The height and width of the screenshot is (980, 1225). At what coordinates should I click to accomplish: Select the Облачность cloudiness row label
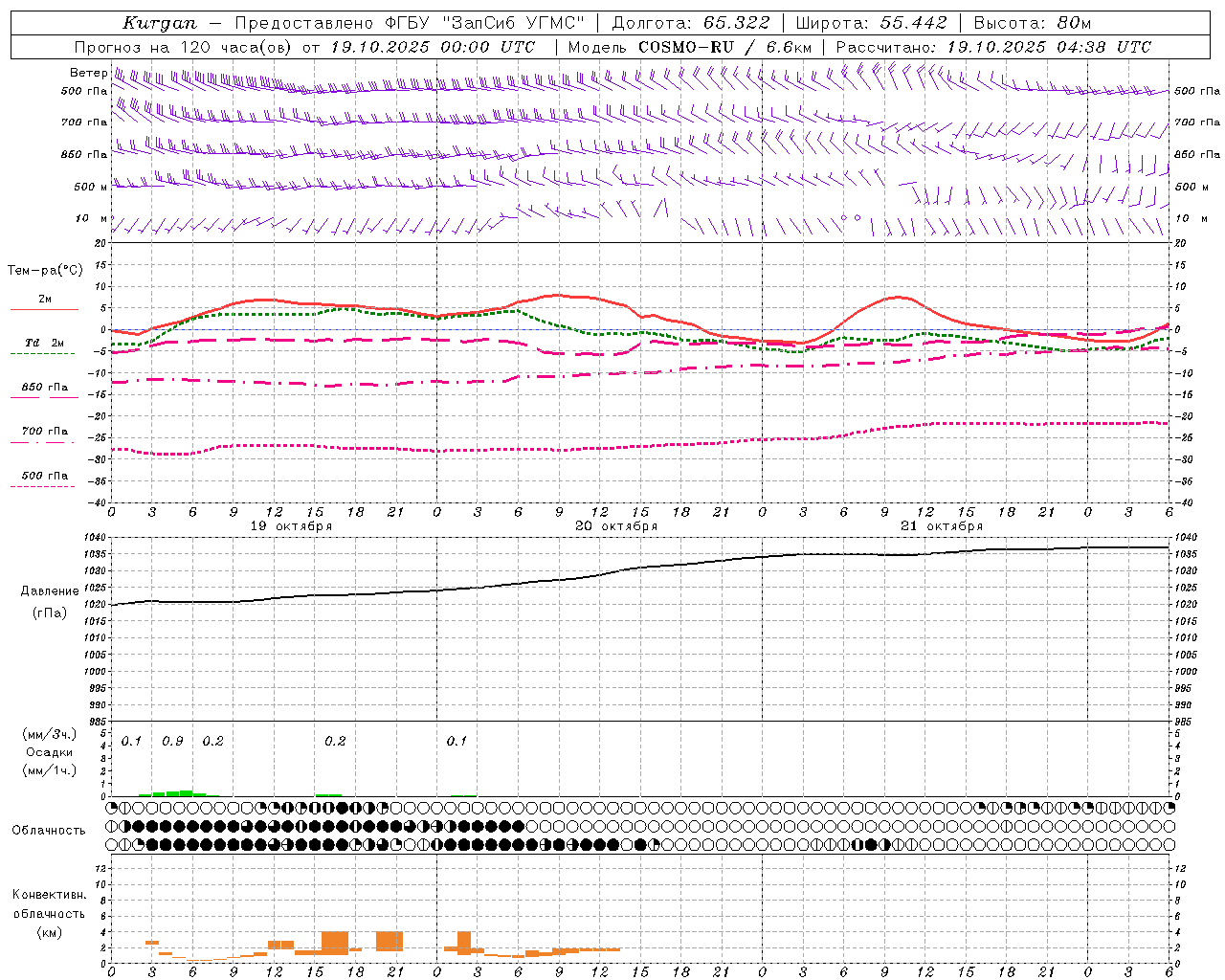click(49, 830)
